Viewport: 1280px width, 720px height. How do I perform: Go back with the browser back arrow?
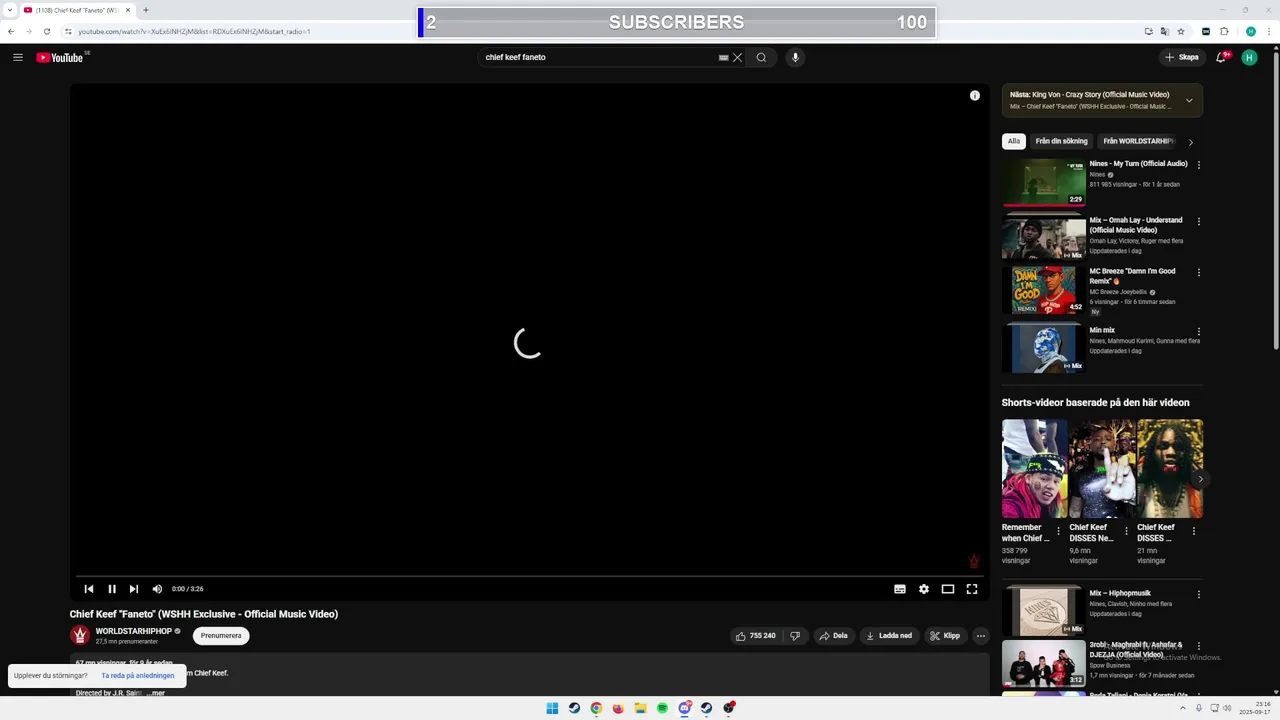(11, 31)
